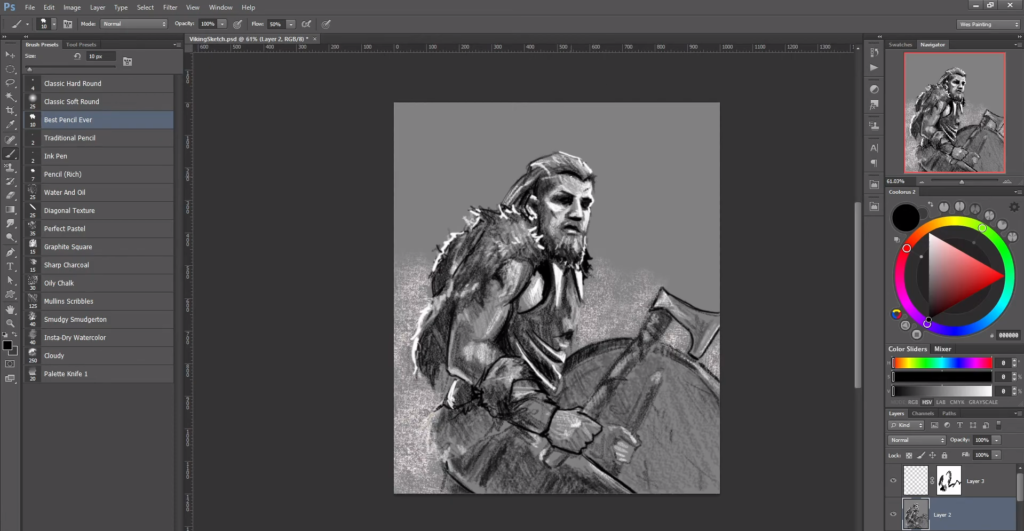The width and height of the screenshot is (1024, 531).
Task: Hide Layer 3 using eye icon
Action: (893, 481)
